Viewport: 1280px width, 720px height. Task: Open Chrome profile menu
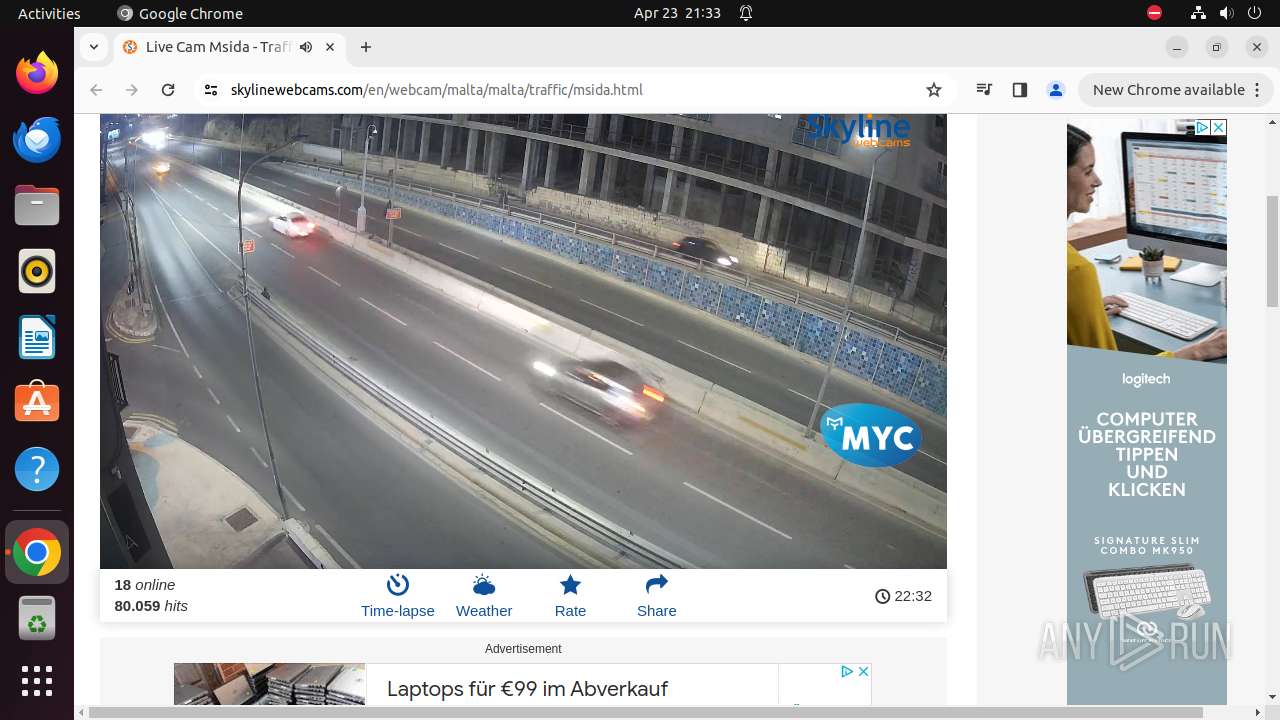[x=1056, y=90]
